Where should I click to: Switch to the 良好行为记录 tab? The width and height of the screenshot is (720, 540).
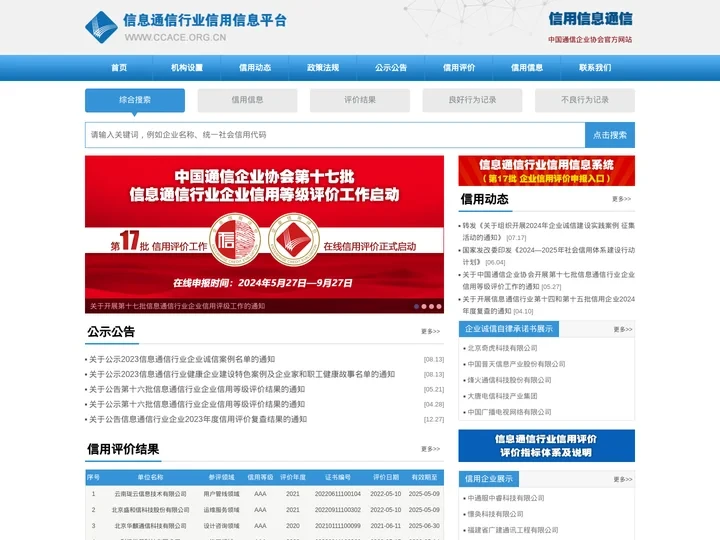472,100
